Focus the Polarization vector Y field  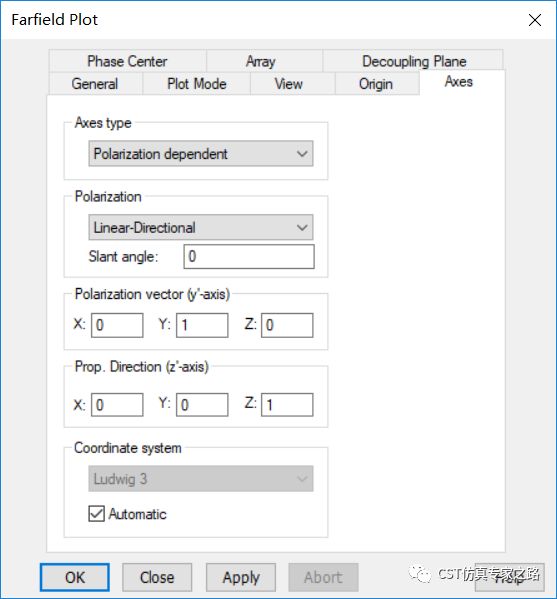[202, 325]
